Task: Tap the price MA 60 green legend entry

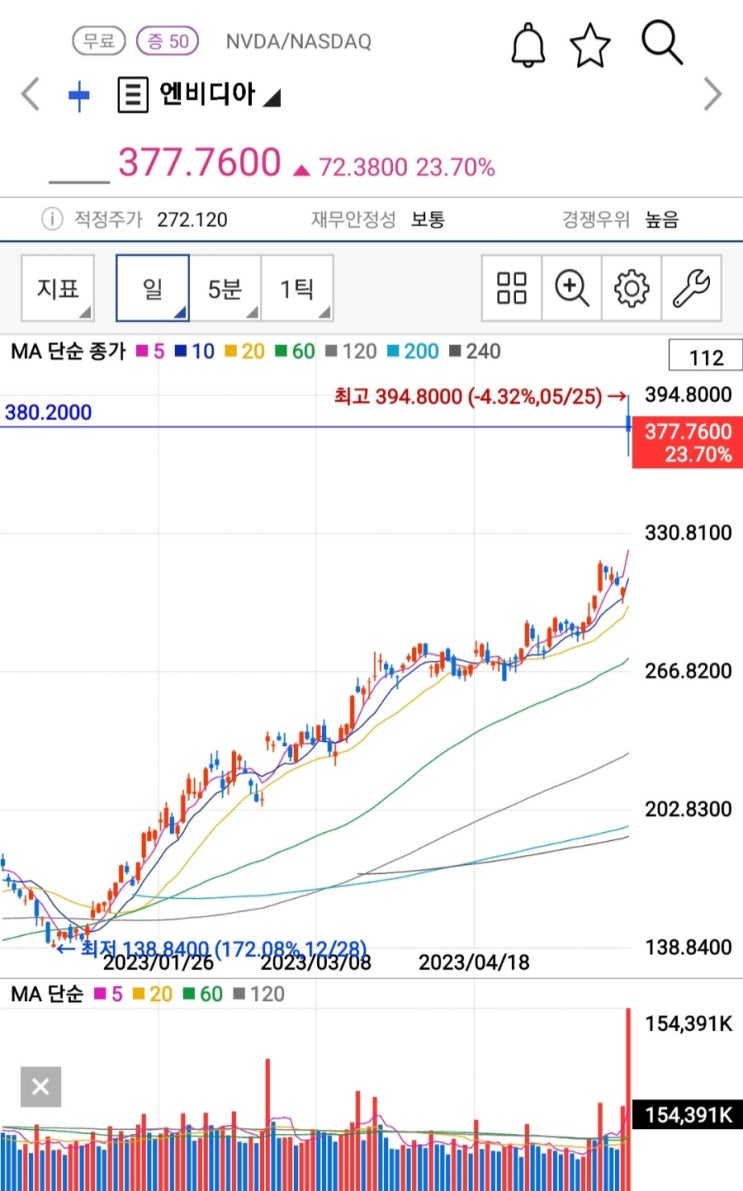Action: [295, 351]
